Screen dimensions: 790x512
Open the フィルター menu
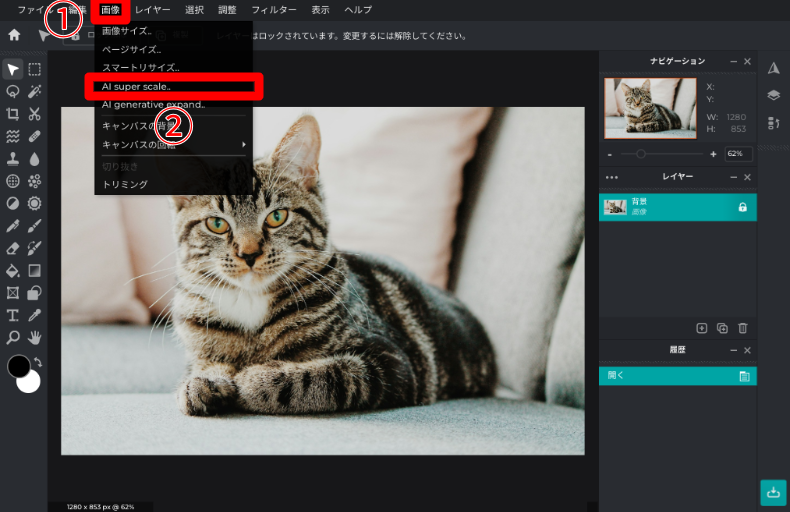click(273, 10)
